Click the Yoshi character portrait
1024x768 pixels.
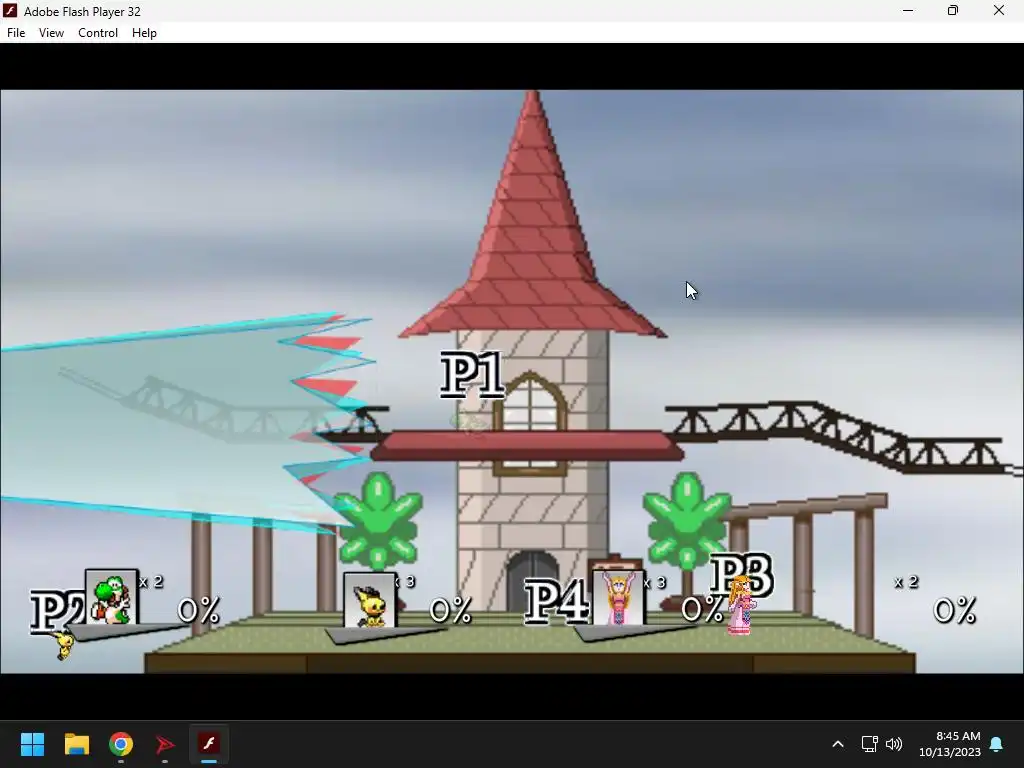[x=111, y=597]
